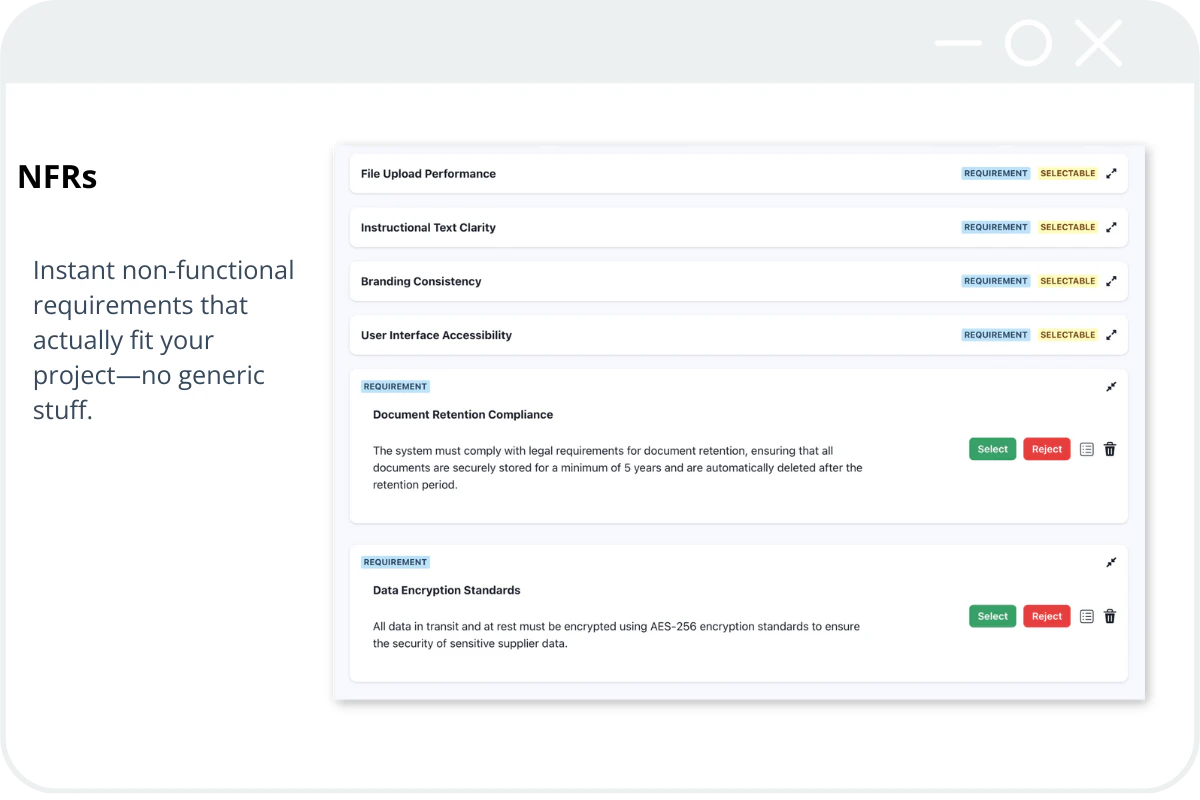The image size is (1200, 800).
Task: Expand the File Upload Performance card
Action: [1111, 173]
